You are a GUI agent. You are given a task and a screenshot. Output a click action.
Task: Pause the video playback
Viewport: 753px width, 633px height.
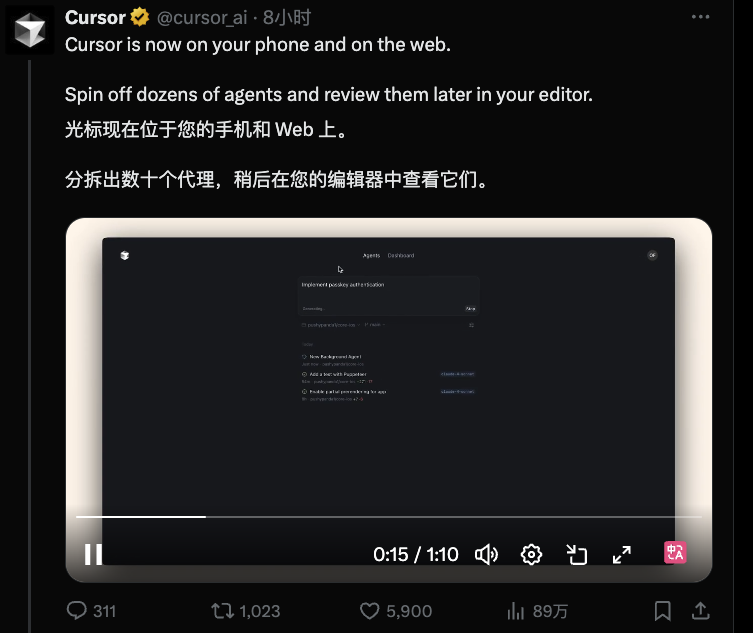[x=93, y=554]
